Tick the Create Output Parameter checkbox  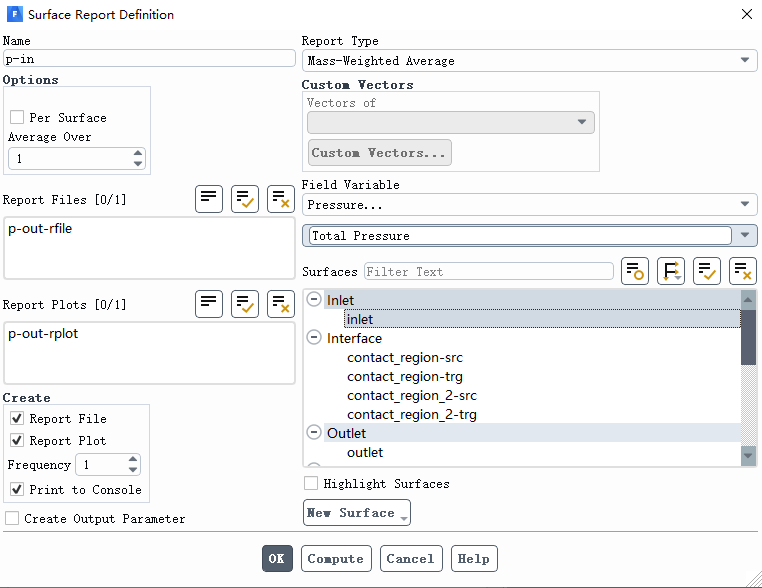(x=12, y=518)
